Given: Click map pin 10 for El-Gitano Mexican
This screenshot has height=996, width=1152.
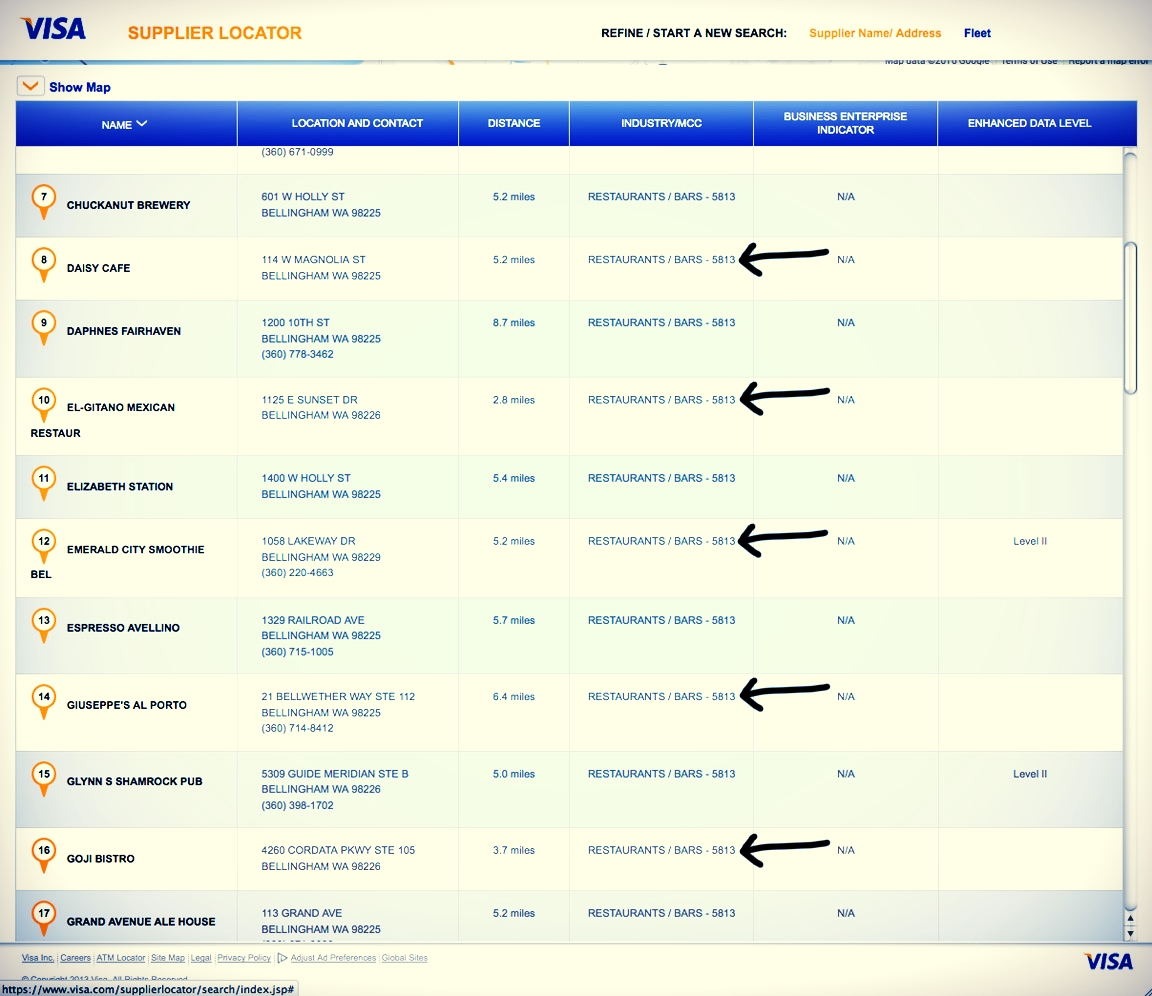Looking at the screenshot, I should pos(44,405).
